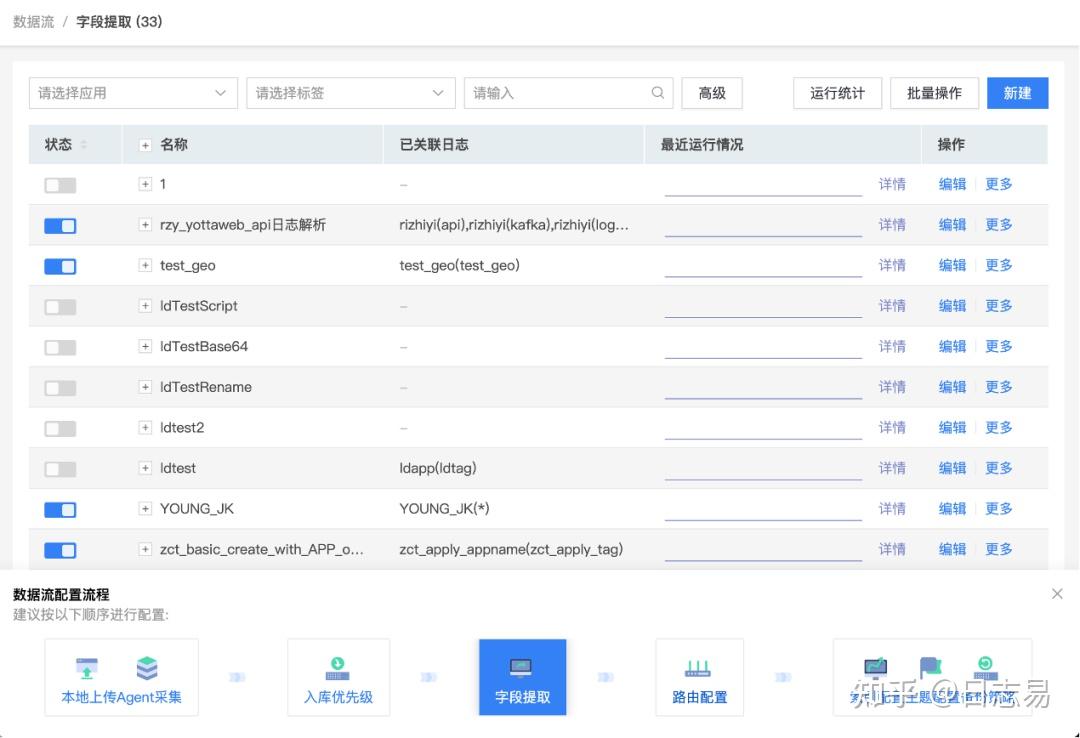
Task: Click the Agent collection stack icon
Action: 147,668
